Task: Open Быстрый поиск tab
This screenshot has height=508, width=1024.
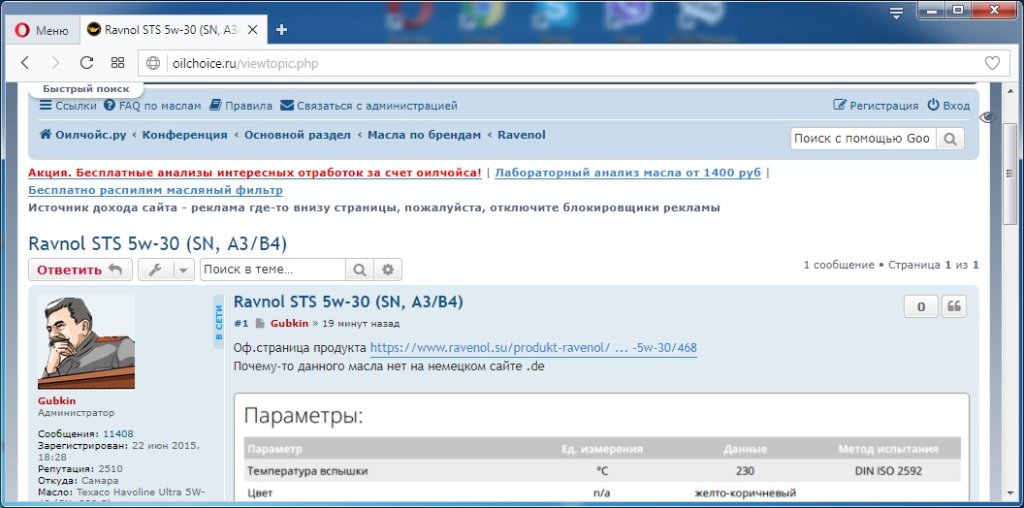Action: coord(86,89)
